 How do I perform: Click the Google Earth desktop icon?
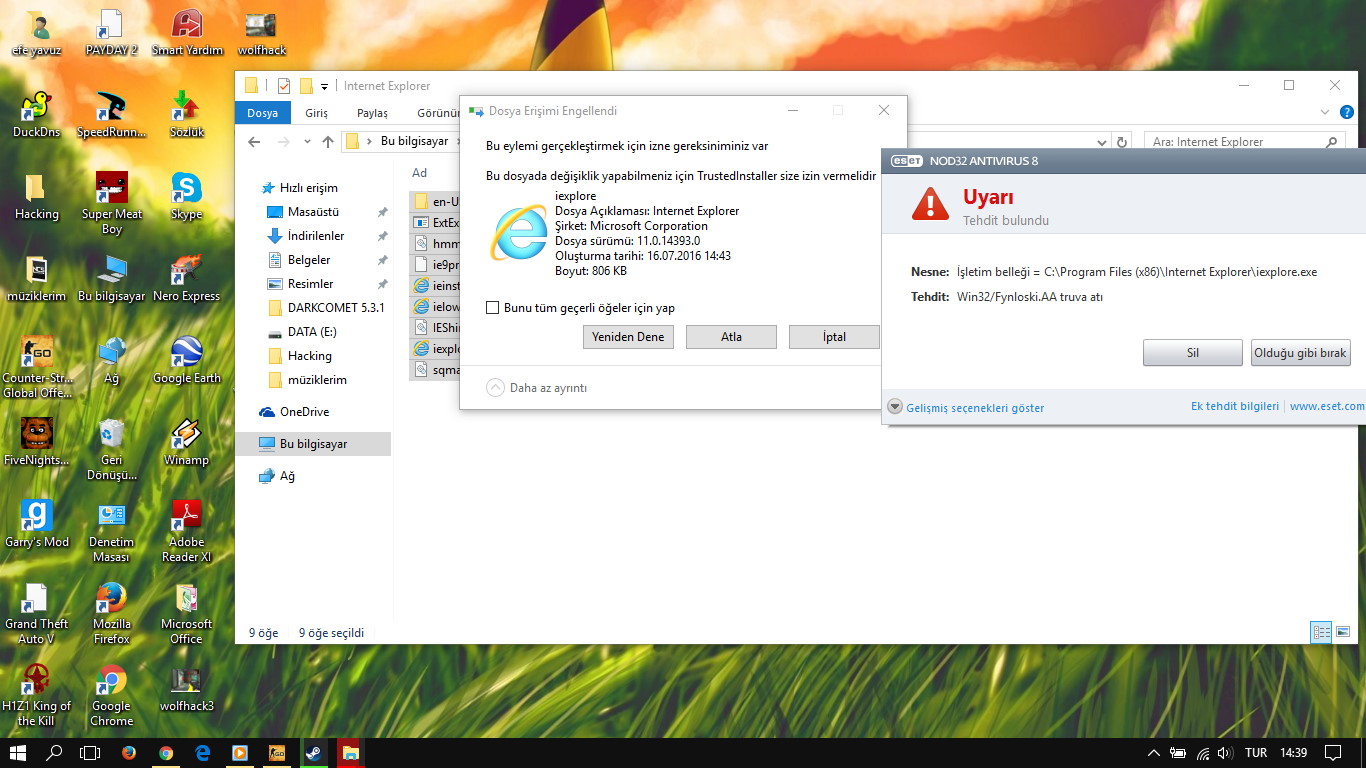tap(187, 359)
